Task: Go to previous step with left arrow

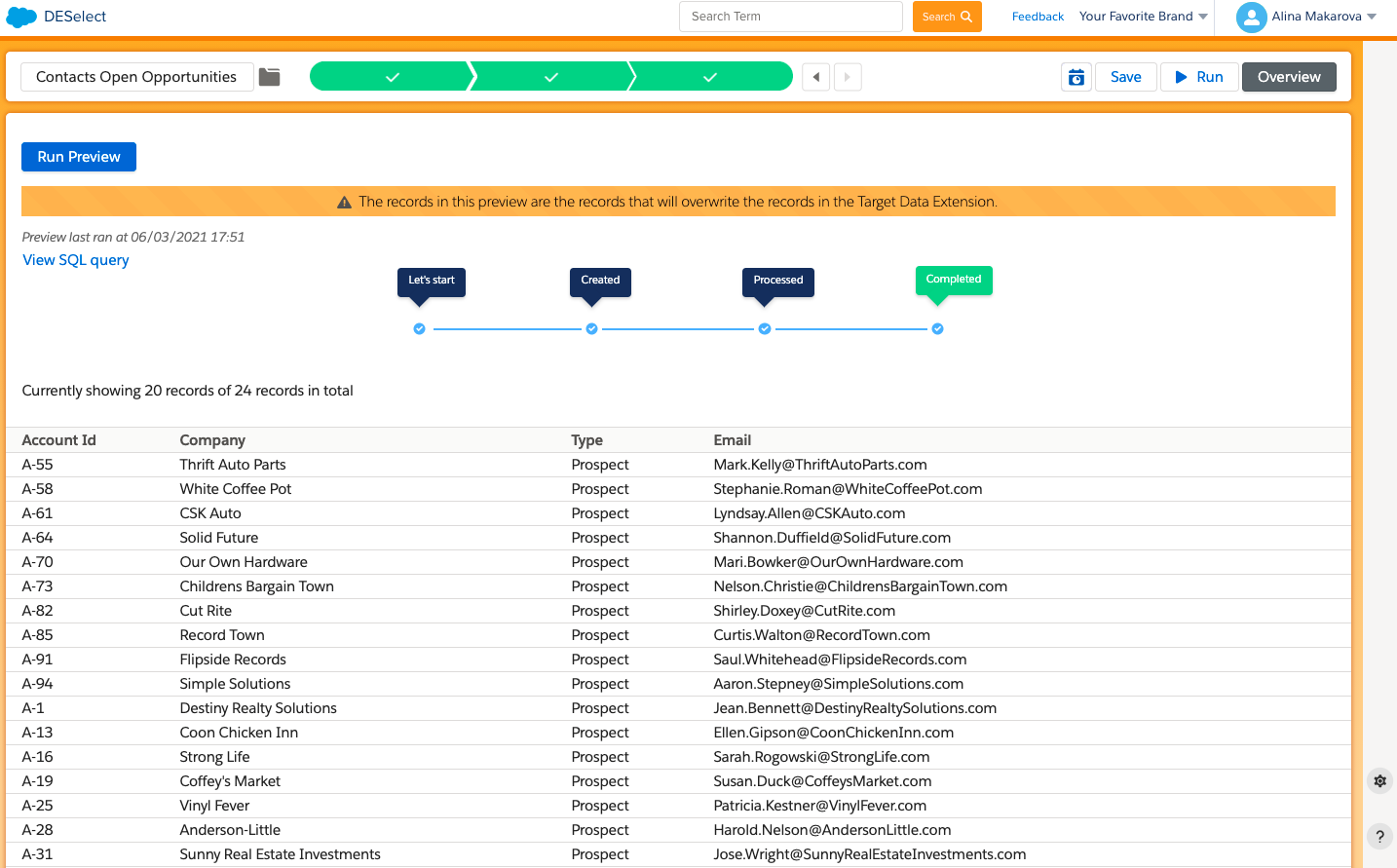Action: click(x=816, y=77)
